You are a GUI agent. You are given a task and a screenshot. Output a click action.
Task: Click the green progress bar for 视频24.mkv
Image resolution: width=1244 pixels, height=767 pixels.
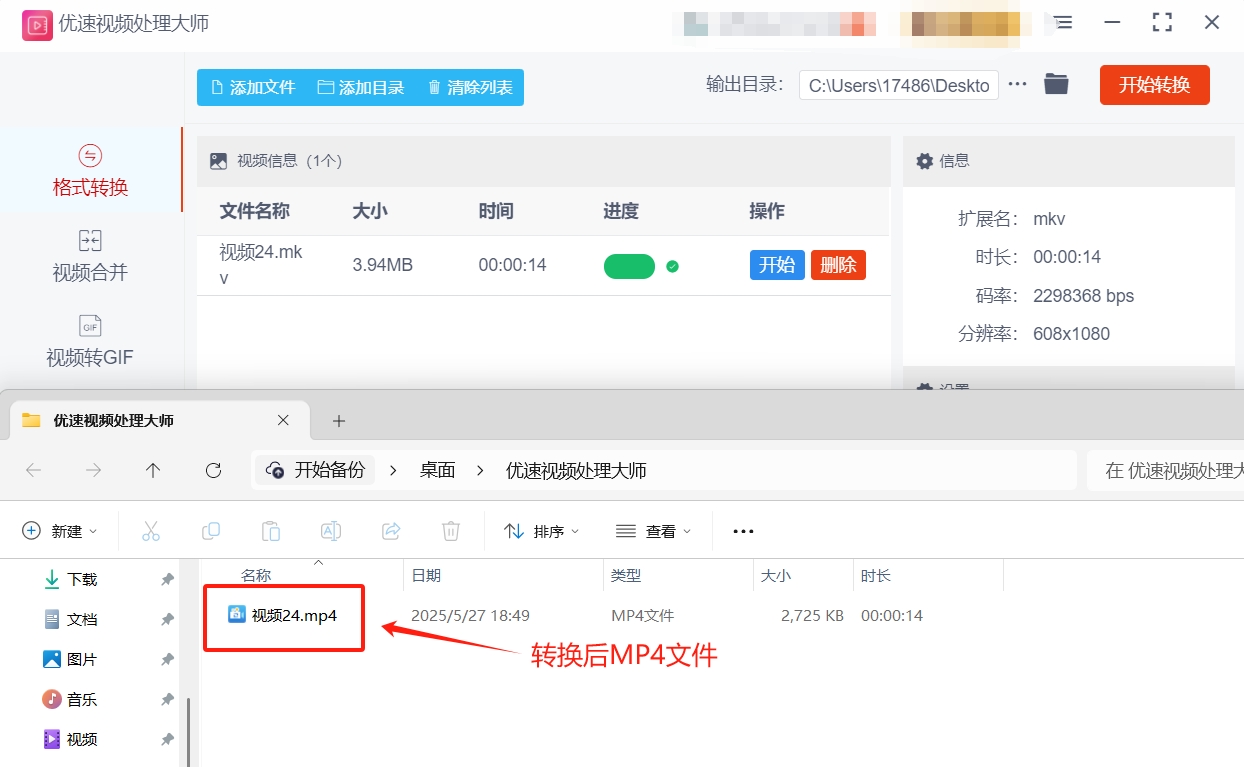(x=629, y=266)
